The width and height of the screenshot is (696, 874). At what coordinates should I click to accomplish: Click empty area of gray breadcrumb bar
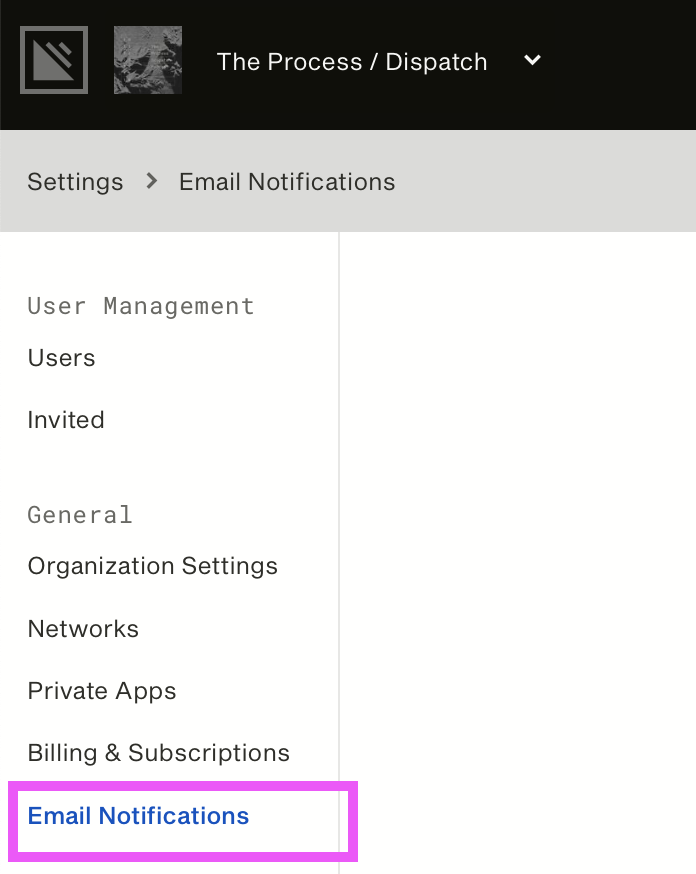click(x=546, y=182)
